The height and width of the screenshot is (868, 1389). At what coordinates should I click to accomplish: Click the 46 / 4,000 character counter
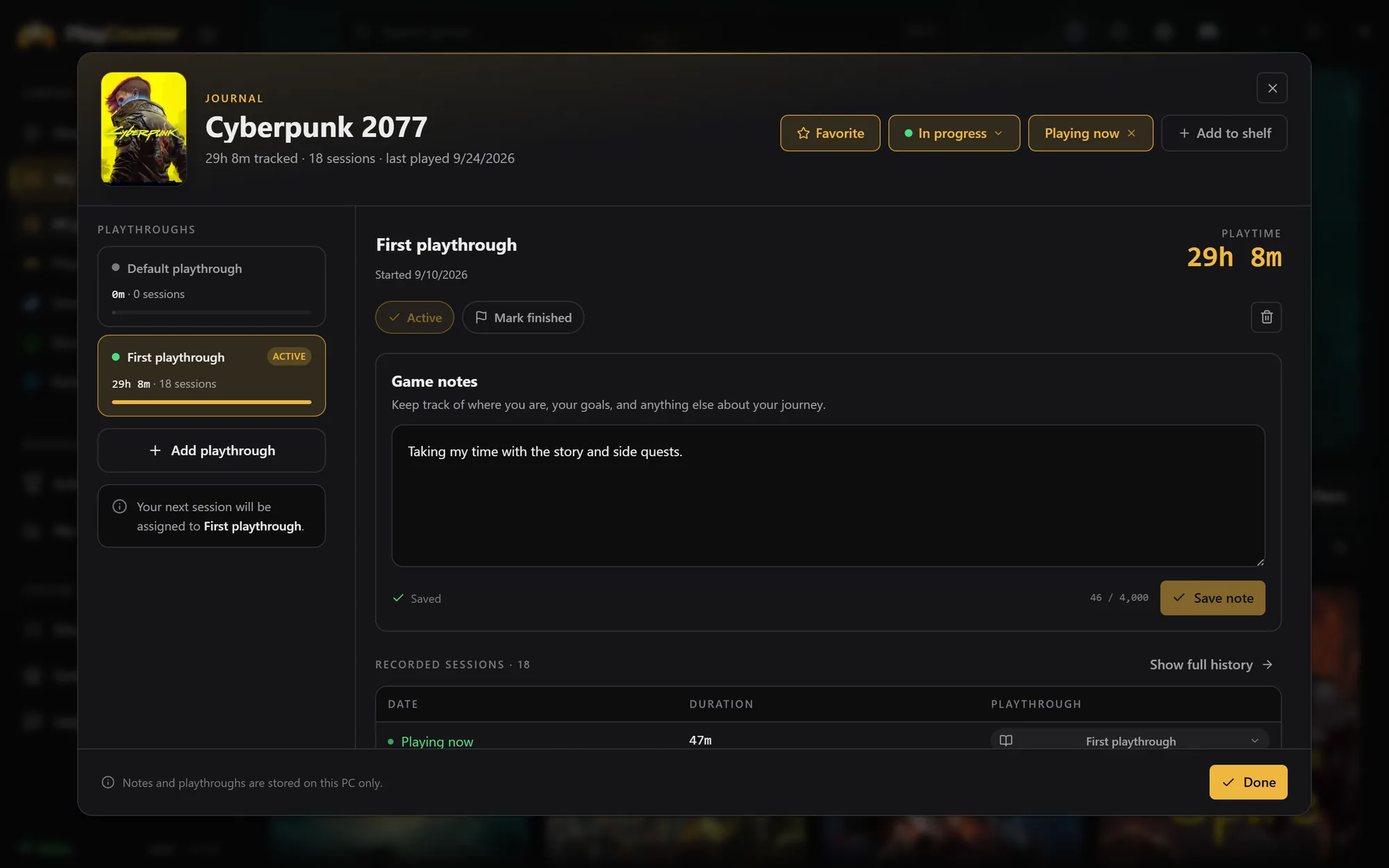(x=1119, y=598)
